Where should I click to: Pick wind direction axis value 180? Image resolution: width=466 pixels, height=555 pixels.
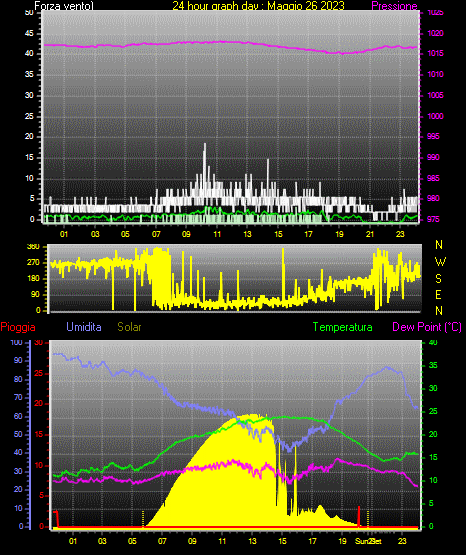(33, 279)
